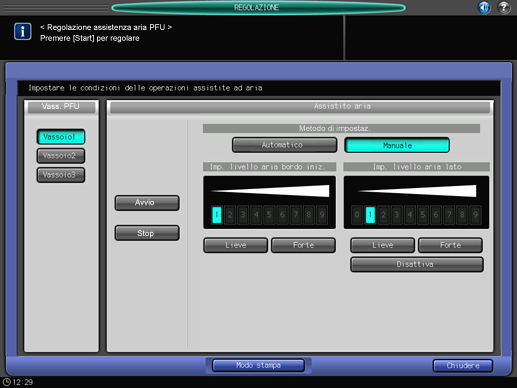The image size is (517, 388).
Task: Click the Premere [Start] per regolare message
Action: click(x=90, y=38)
